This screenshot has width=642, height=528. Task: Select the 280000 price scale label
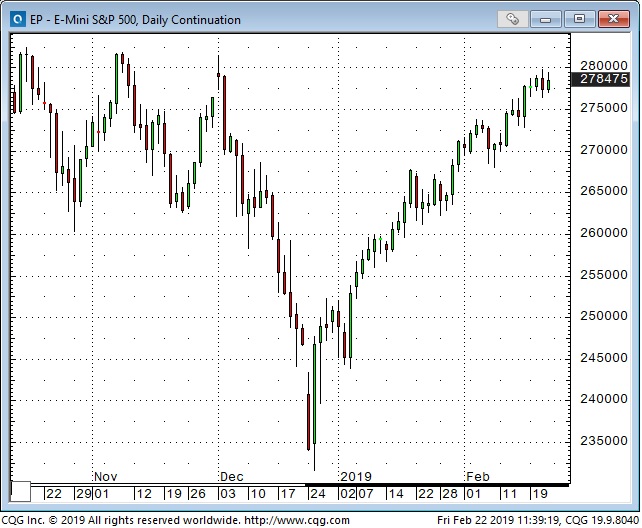[604, 65]
